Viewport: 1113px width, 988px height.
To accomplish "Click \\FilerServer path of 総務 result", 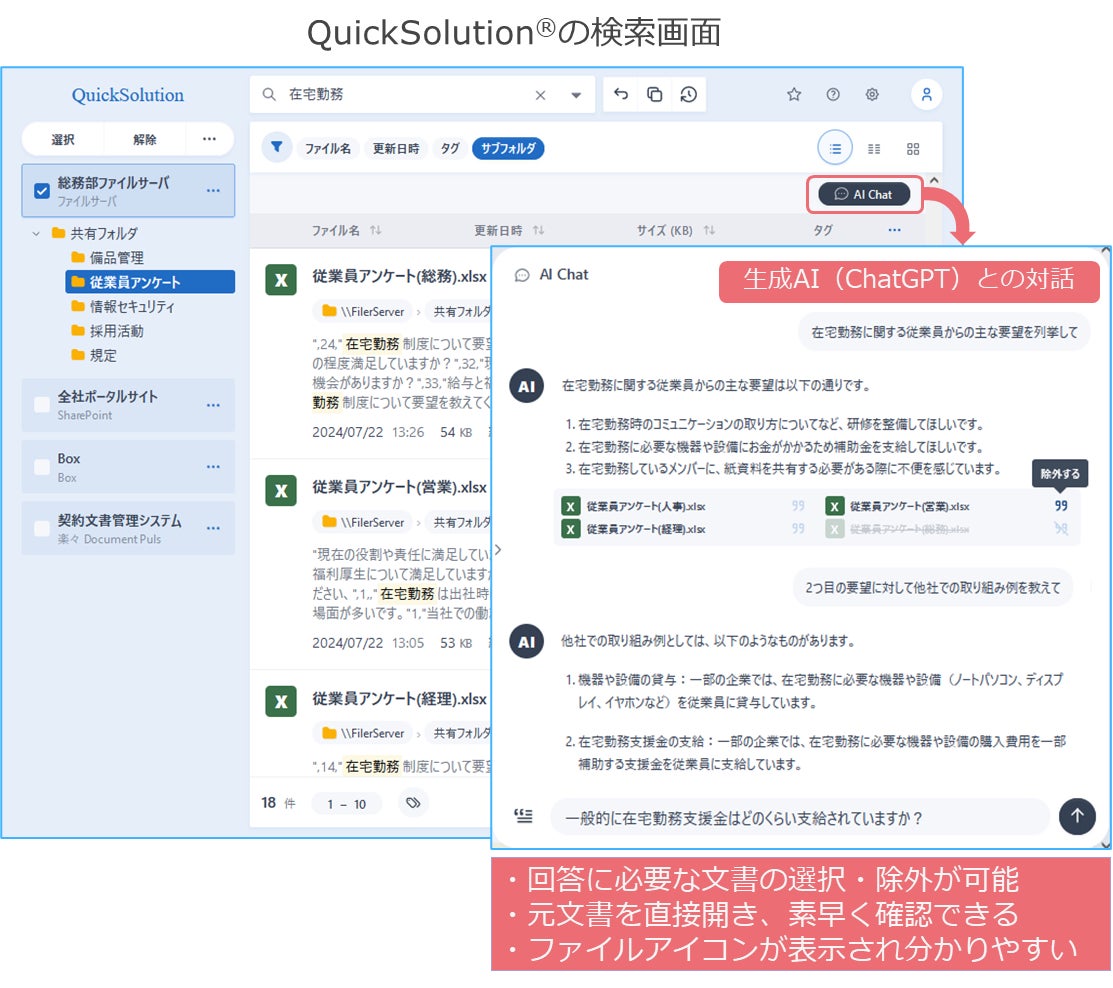I will pos(363,312).
